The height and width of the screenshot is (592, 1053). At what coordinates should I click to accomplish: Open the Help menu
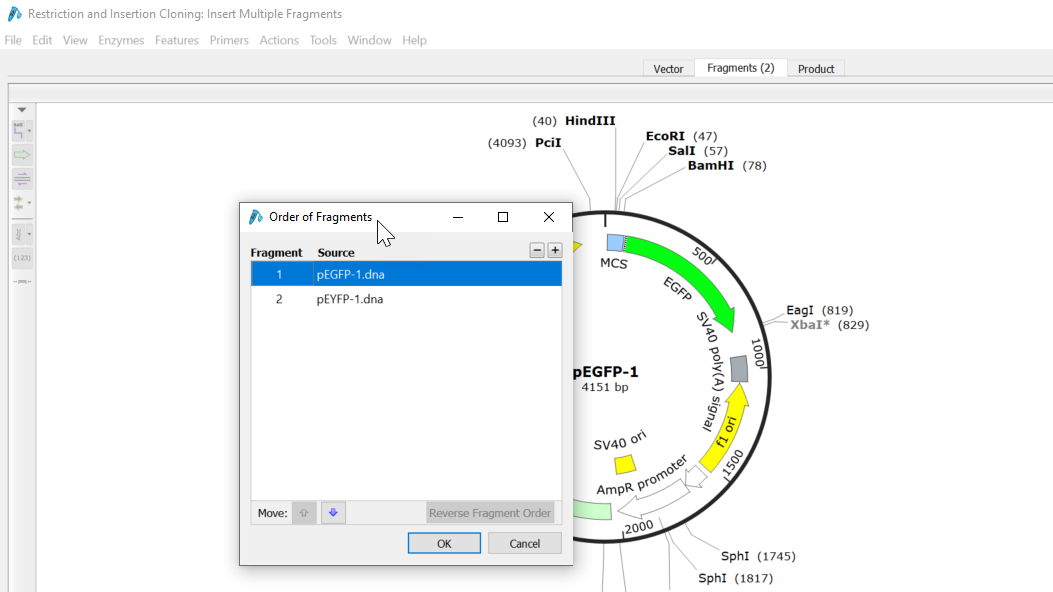click(414, 40)
